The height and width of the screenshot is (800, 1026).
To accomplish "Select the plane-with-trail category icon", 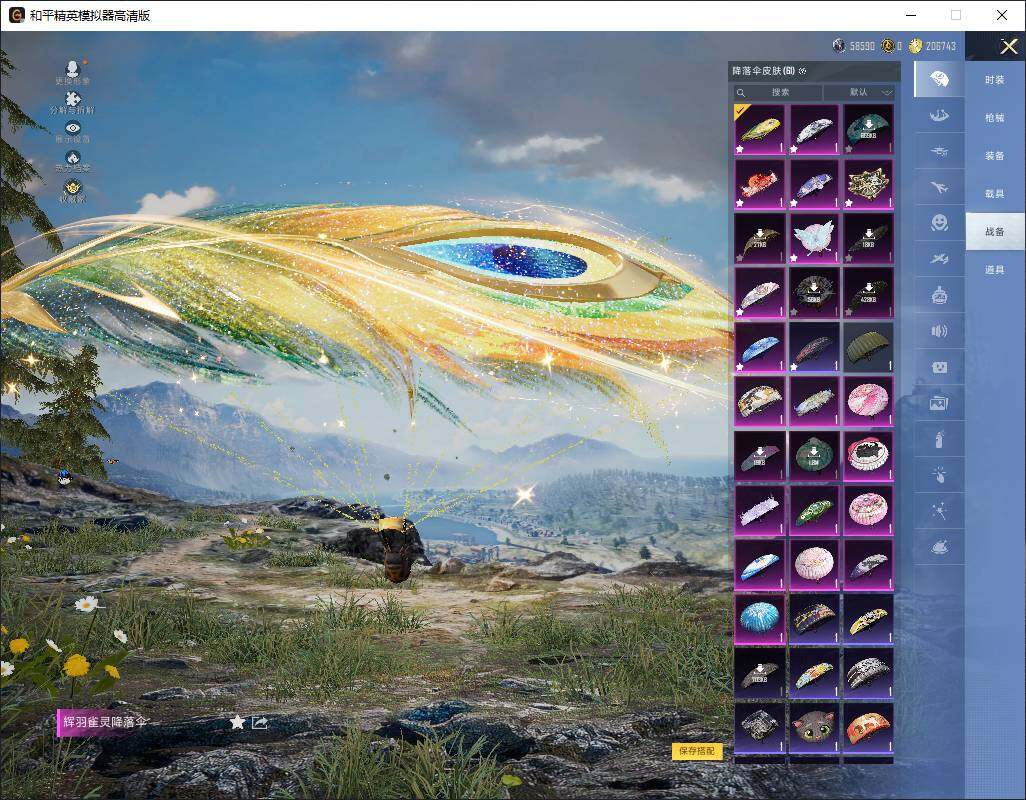I will point(939,259).
